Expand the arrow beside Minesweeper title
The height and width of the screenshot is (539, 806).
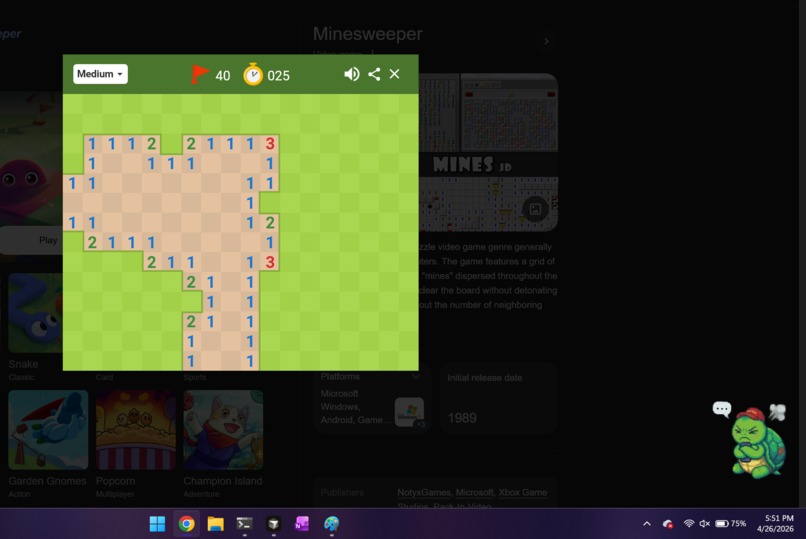pos(546,41)
